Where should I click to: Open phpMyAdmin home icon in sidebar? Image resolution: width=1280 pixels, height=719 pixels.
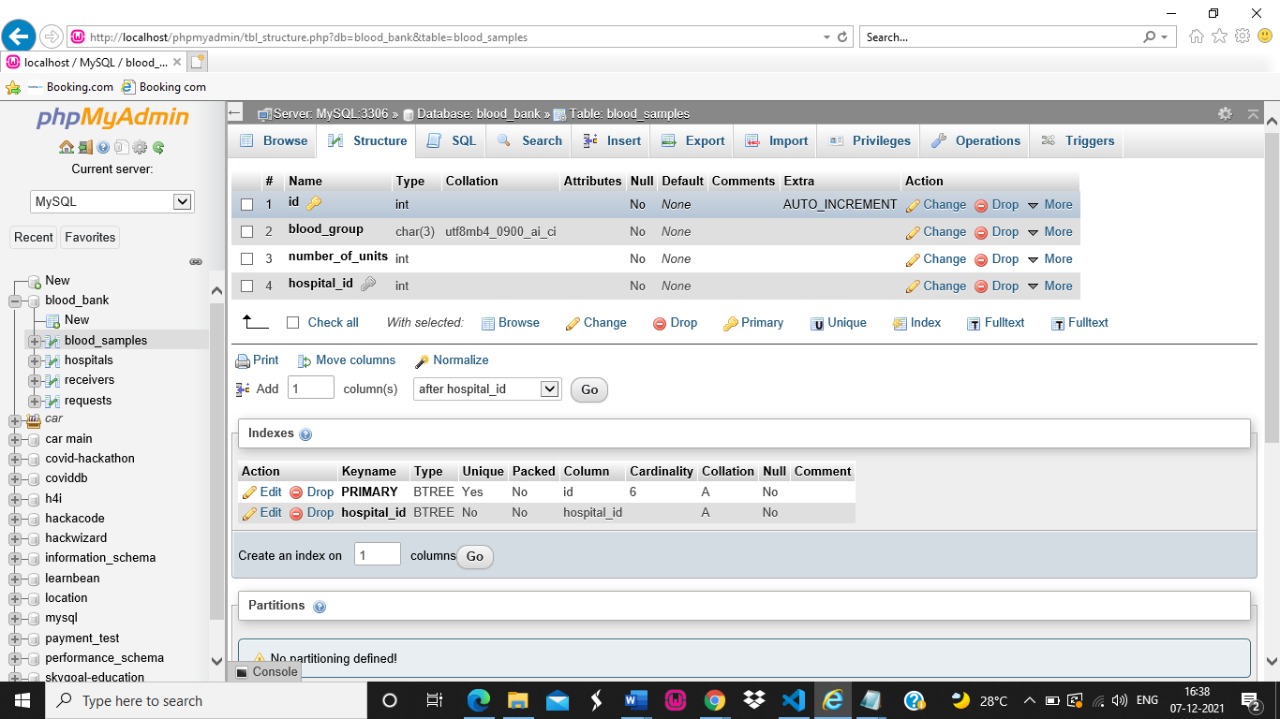point(66,147)
